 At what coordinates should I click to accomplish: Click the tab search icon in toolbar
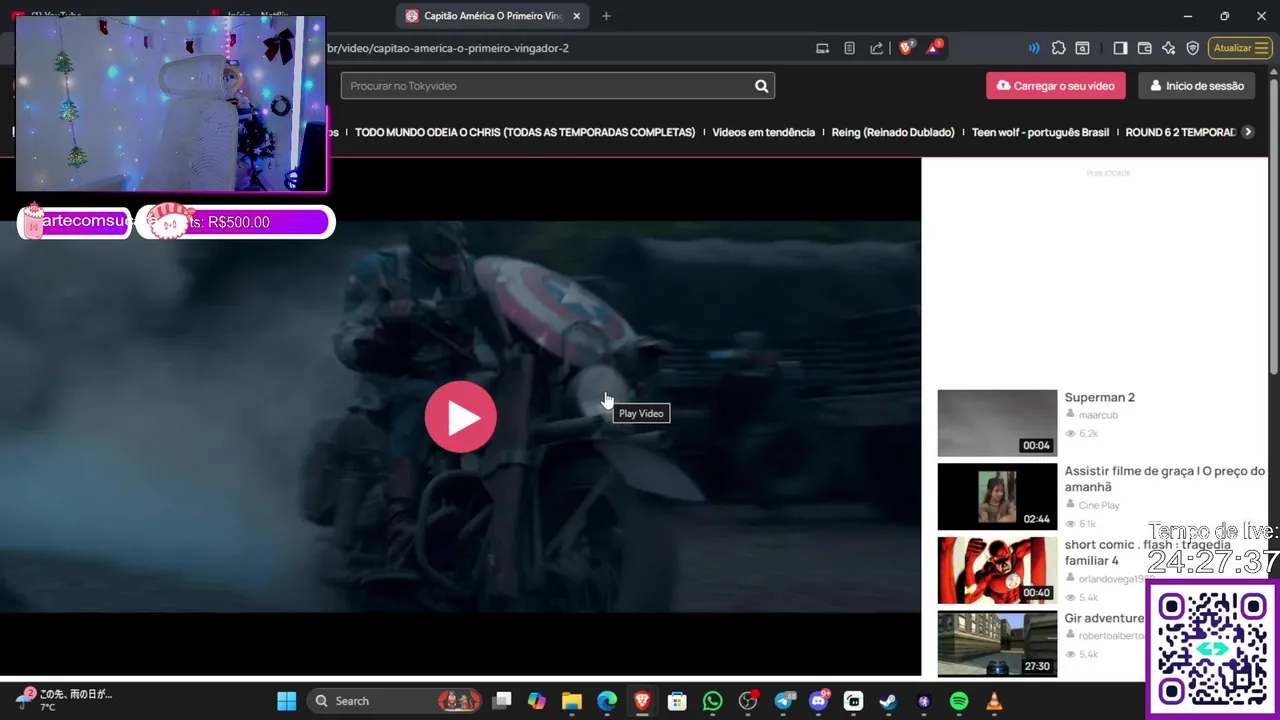tap(1082, 48)
